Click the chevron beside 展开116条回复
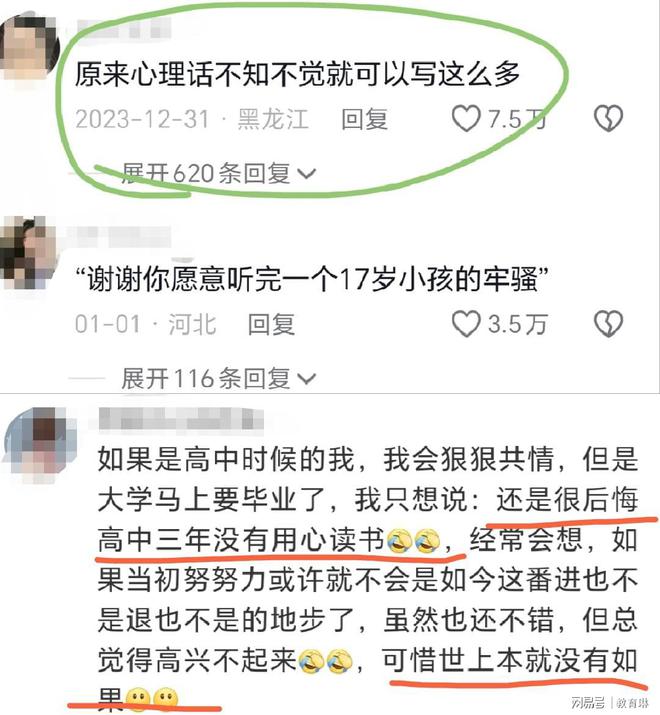This screenshot has height=715, width=660. (x=307, y=379)
